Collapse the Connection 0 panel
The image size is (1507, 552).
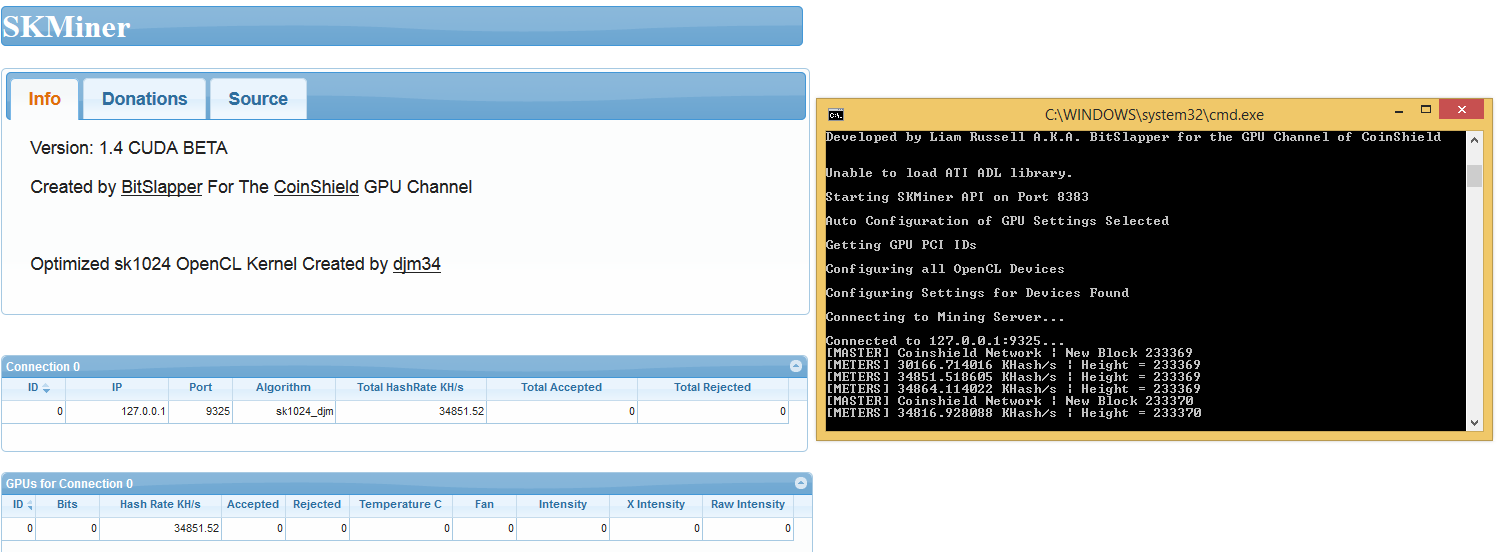[796, 366]
